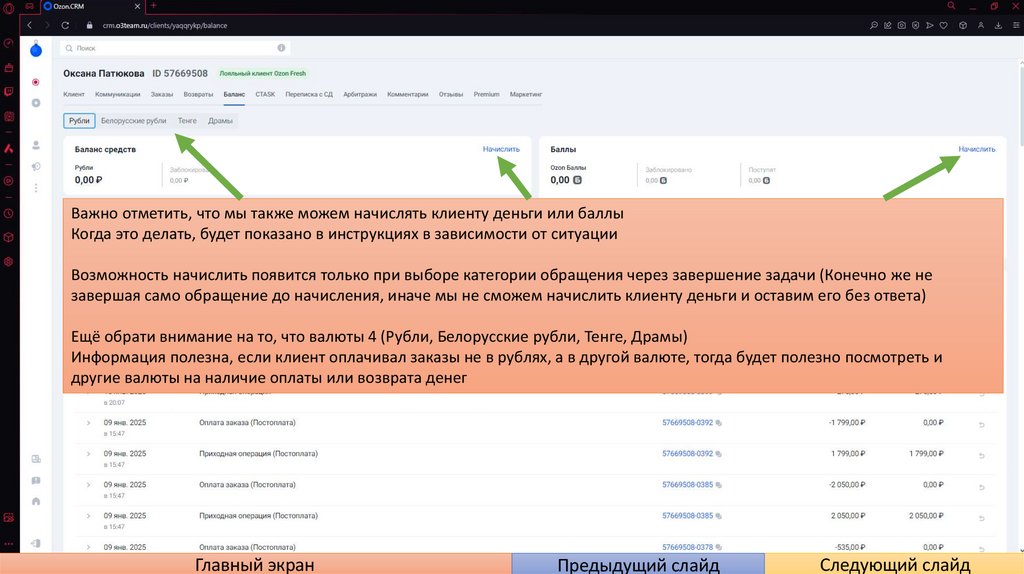This screenshot has height=574, width=1024.
Task: Select the Ozon.CRM browser tab
Action: pos(91,6)
